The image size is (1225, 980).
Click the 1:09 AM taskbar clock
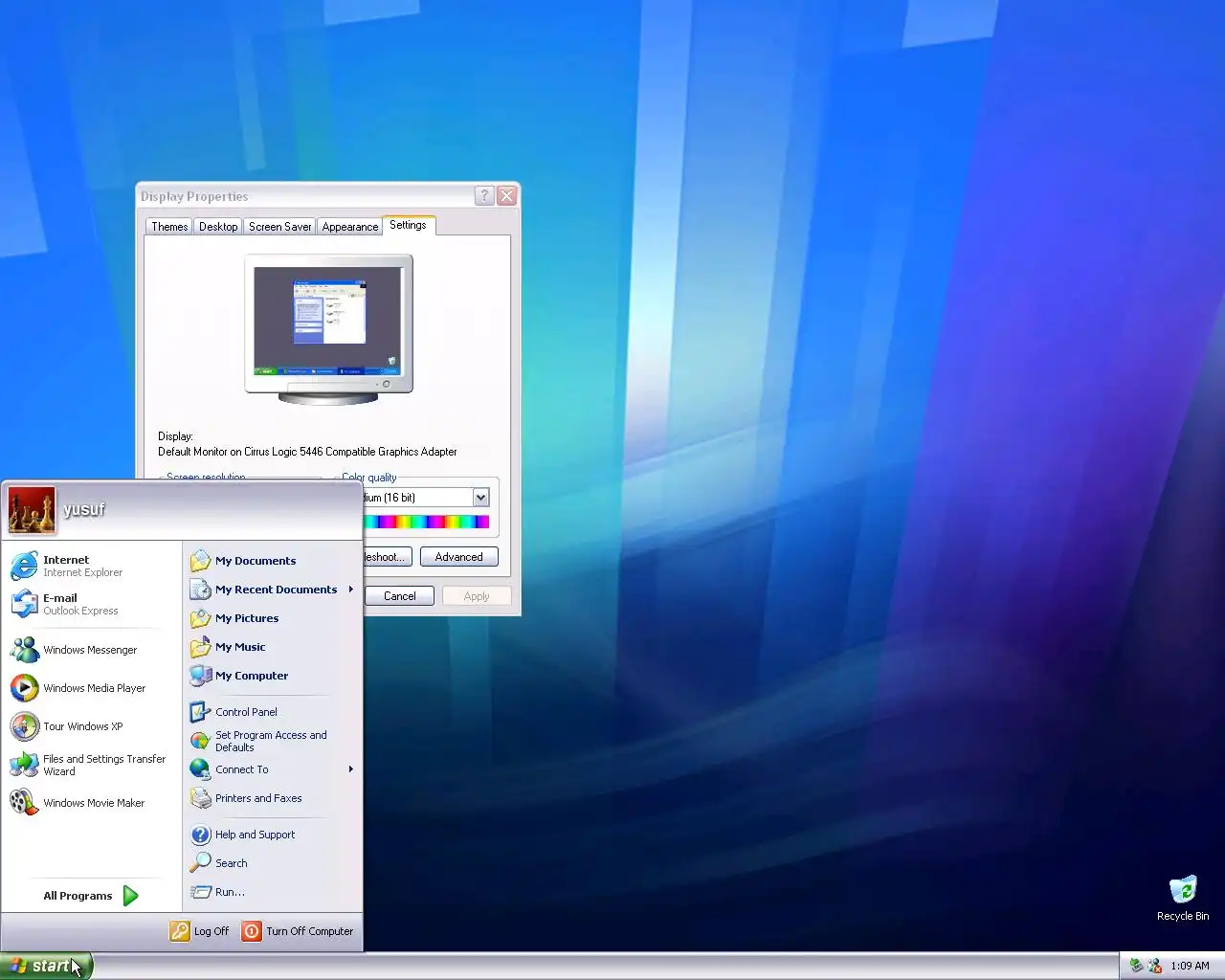pos(1190,966)
